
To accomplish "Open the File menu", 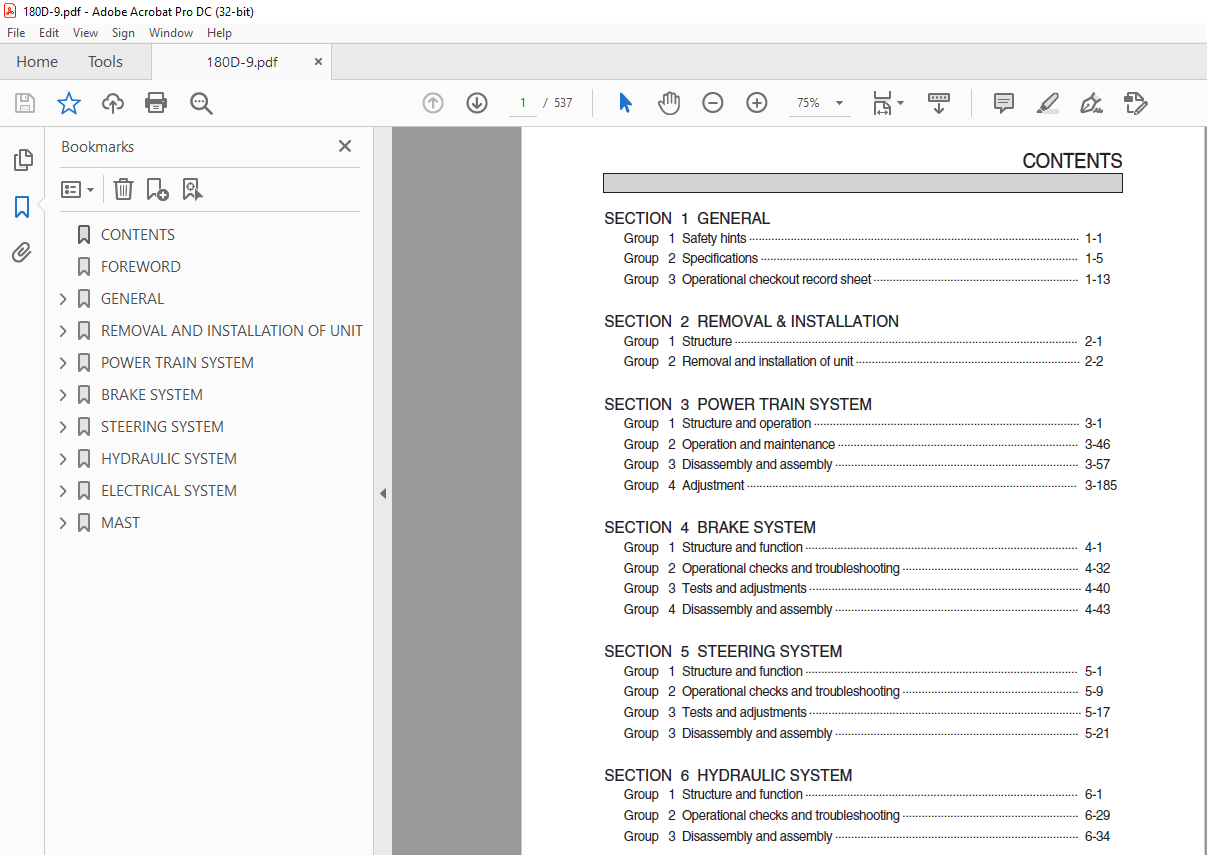I will [16, 33].
